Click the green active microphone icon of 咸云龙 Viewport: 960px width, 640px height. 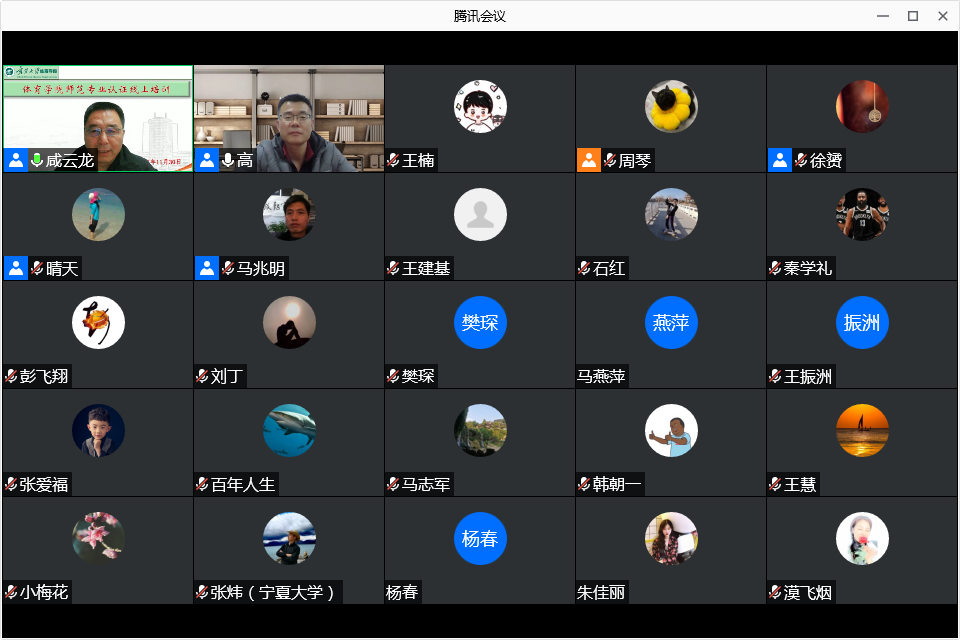coord(37,160)
